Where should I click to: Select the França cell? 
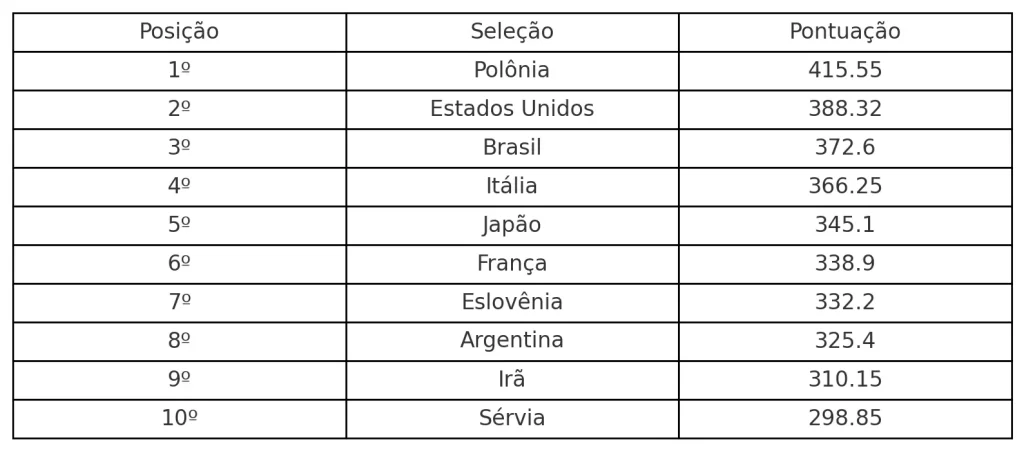[x=512, y=264]
